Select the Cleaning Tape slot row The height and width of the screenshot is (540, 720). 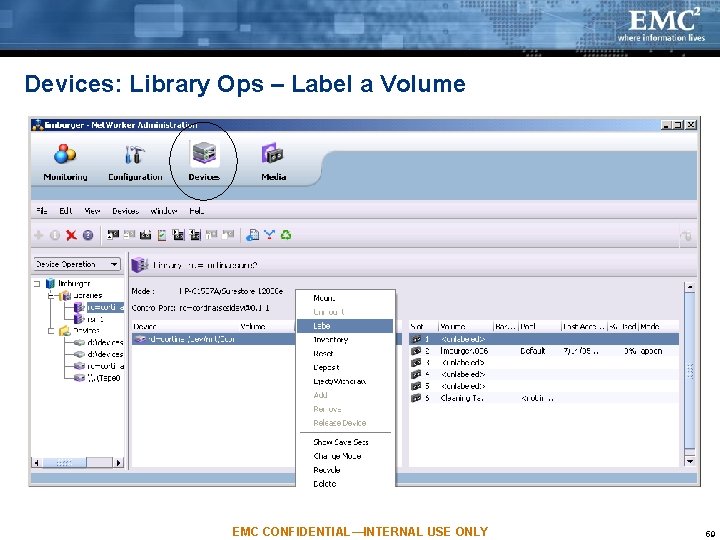(544, 398)
